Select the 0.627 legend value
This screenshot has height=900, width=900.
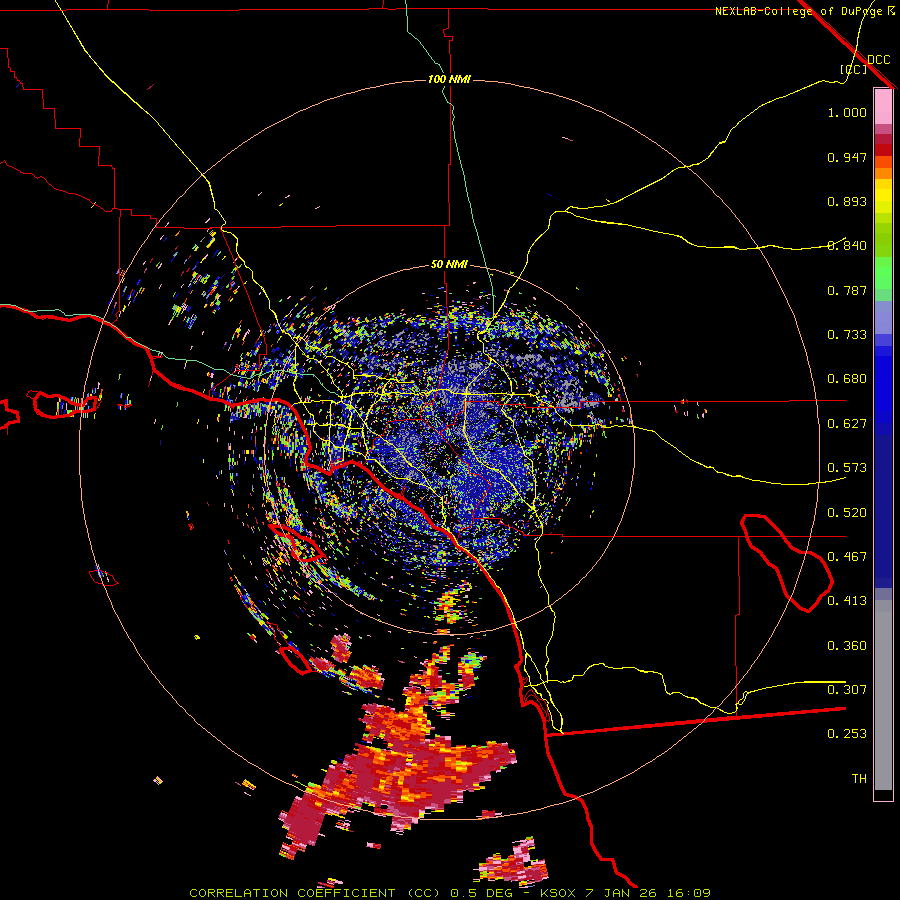[847, 424]
